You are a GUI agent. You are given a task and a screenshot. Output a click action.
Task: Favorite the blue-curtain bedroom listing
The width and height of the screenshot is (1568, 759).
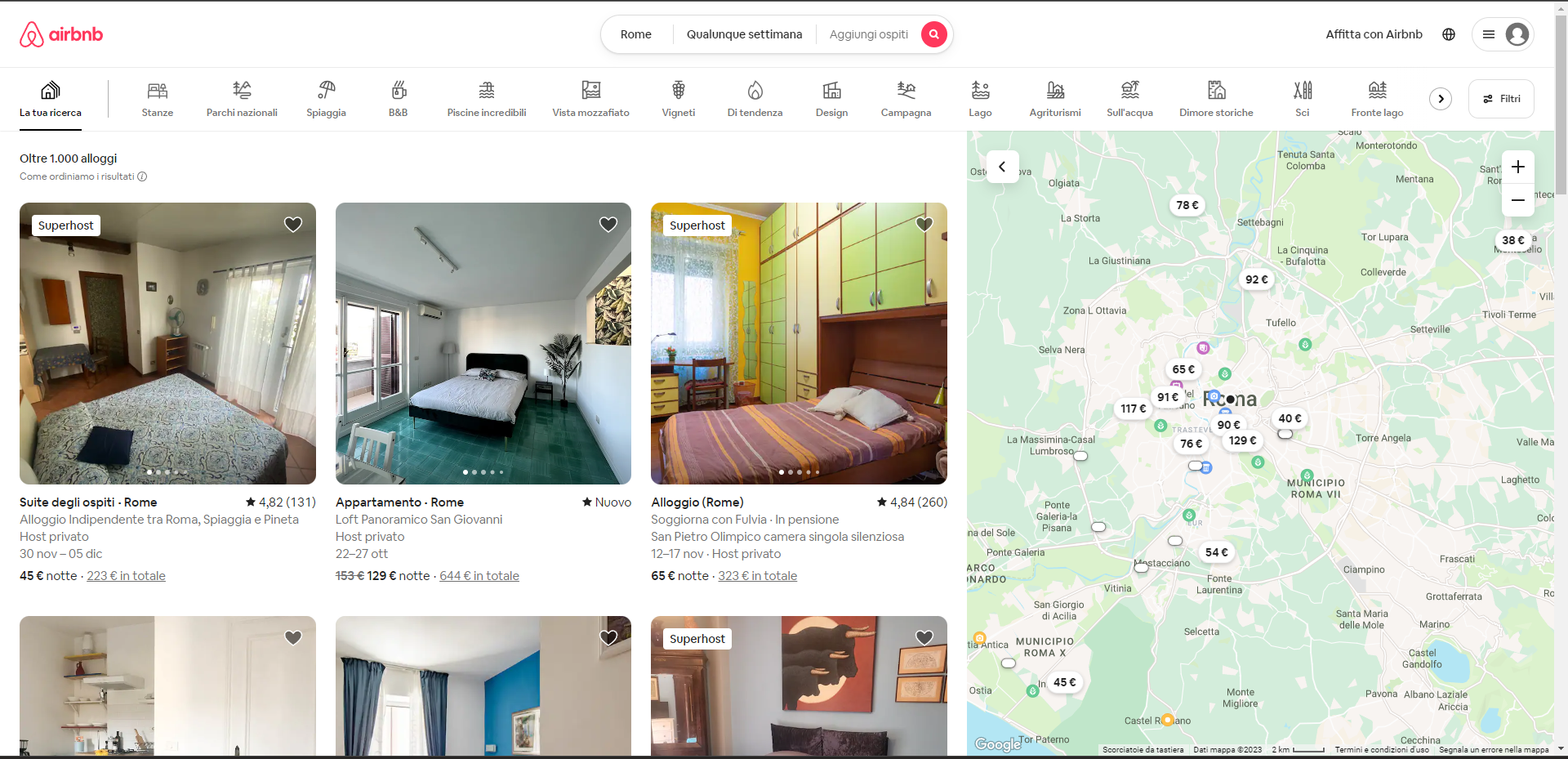point(608,638)
